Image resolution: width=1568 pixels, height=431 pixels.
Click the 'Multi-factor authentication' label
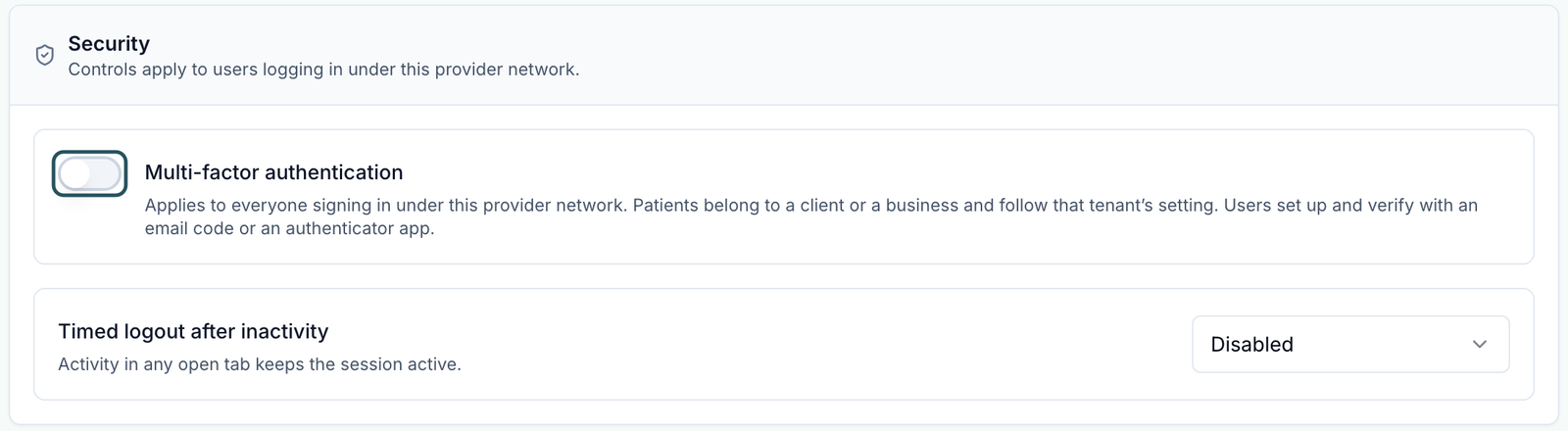tap(273, 172)
